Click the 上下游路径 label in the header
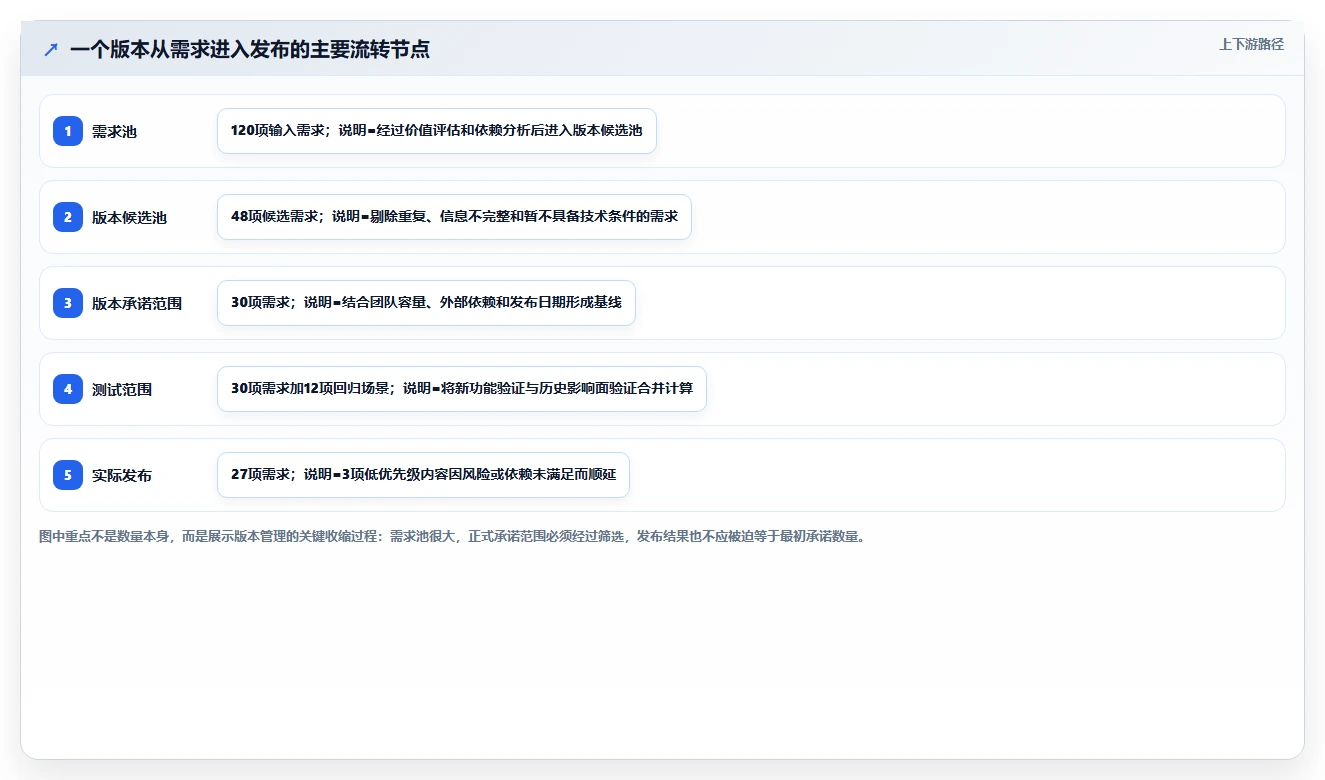The height and width of the screenshot is (780, 1325). (1251, 44)
